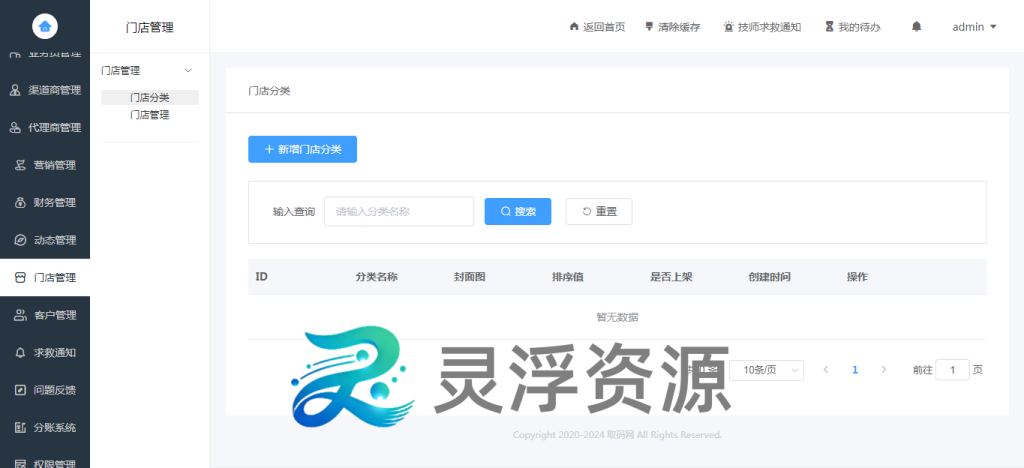The image size is (1024, 468).
Task: Click the 分账系统 chart icon
Action: 20,428
